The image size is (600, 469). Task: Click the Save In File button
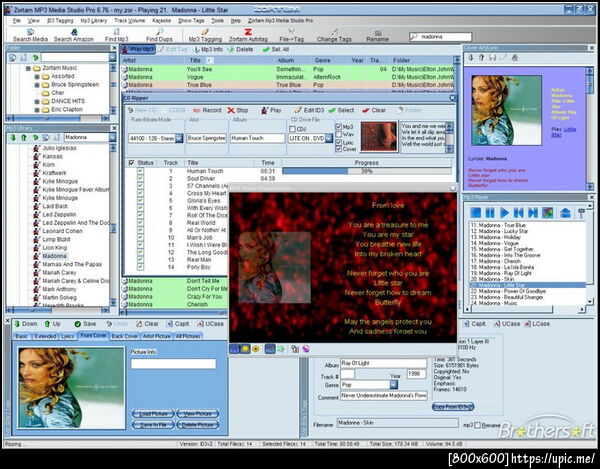pyautogui.click(x=153, y=425)
